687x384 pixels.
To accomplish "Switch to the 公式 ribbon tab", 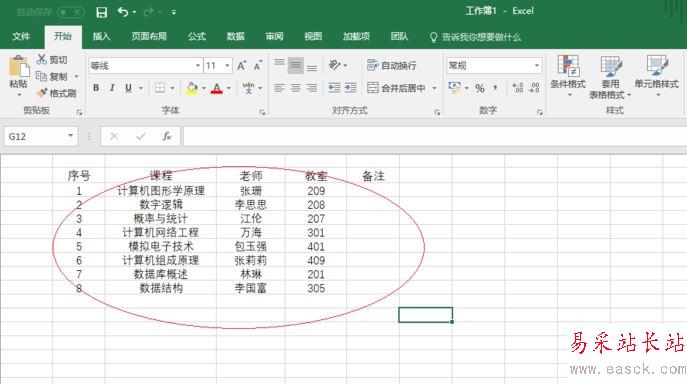I will pyautogui.click(x=197, y=36).
